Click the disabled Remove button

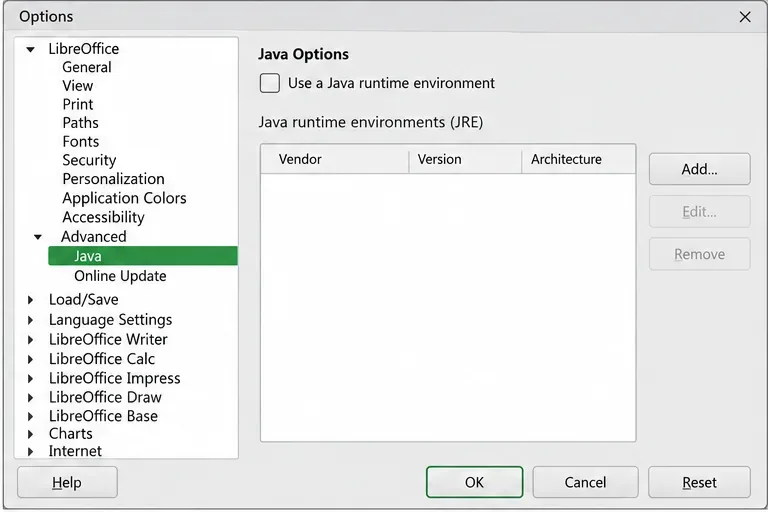tap(699, 254)
